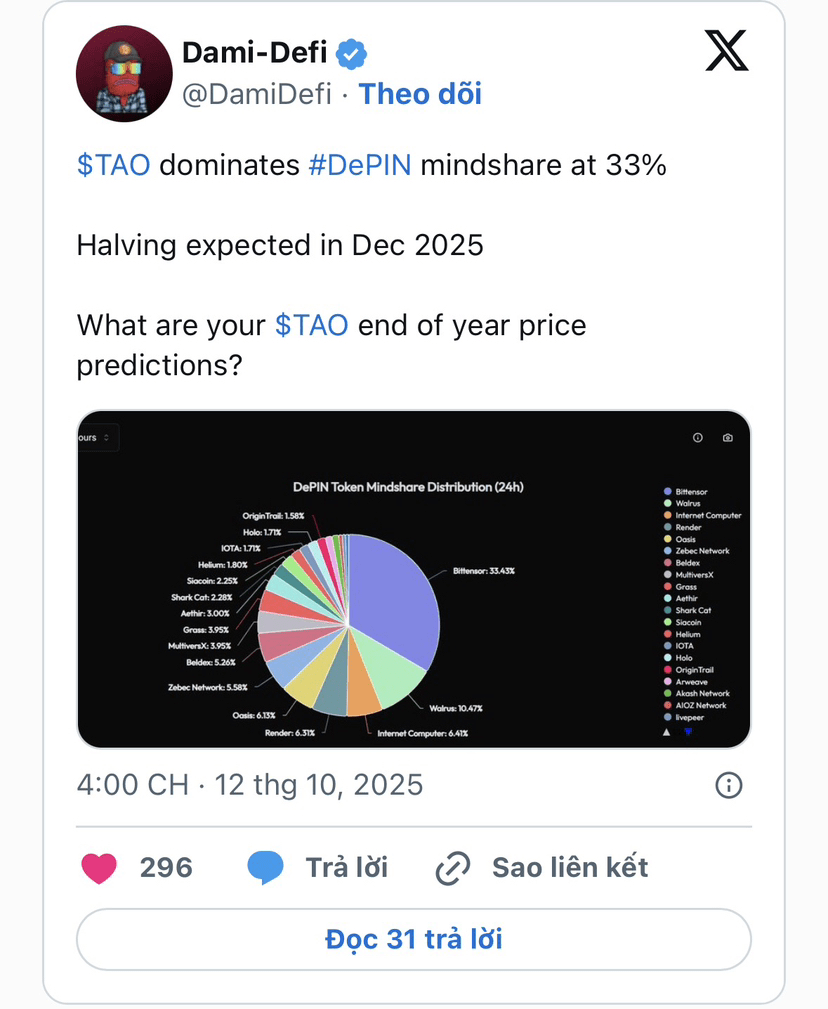Click the chart info icon

tap(697, 438)
